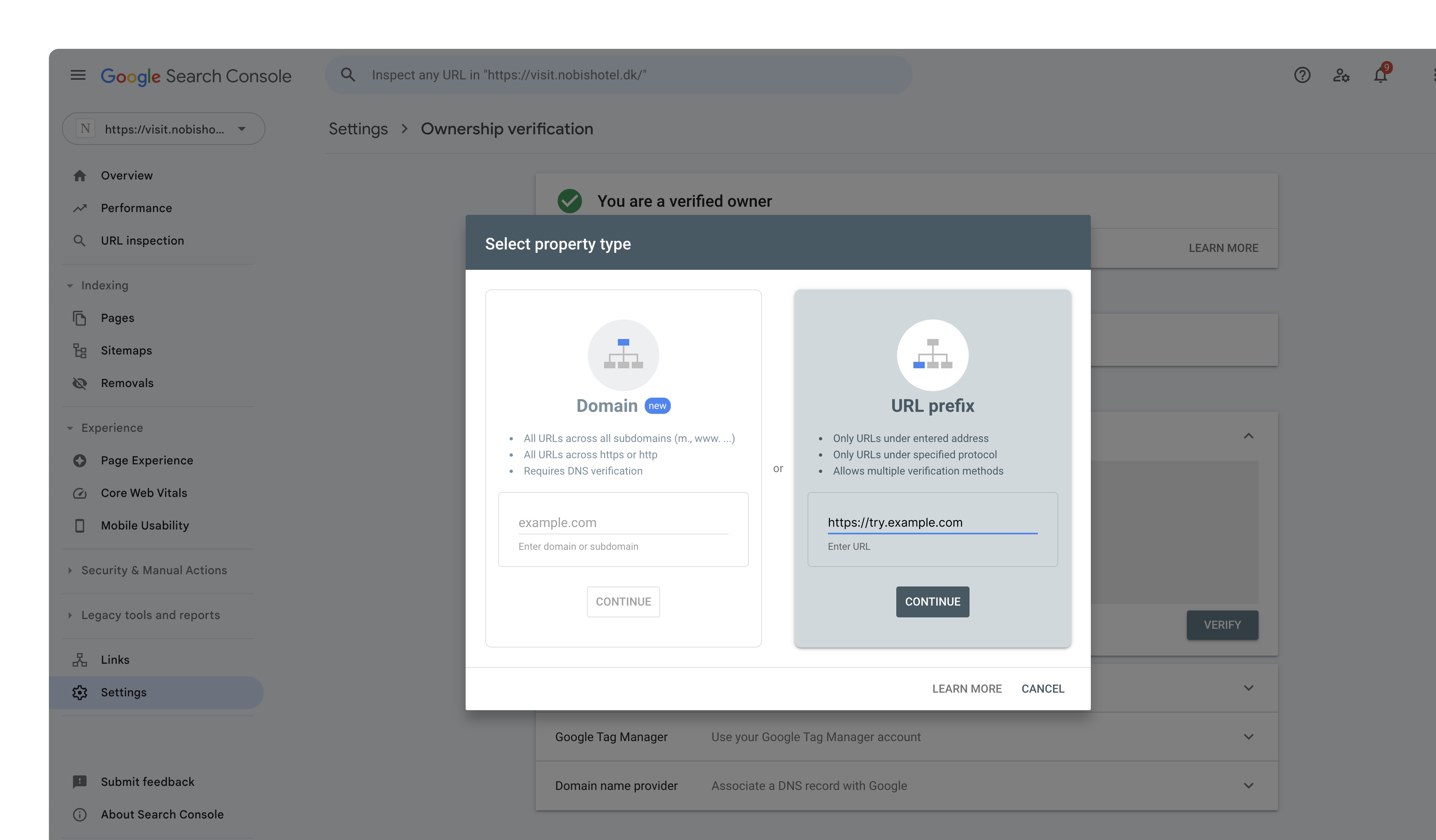
Task: Collapse the Indexing section
Action: coord(70,286)
